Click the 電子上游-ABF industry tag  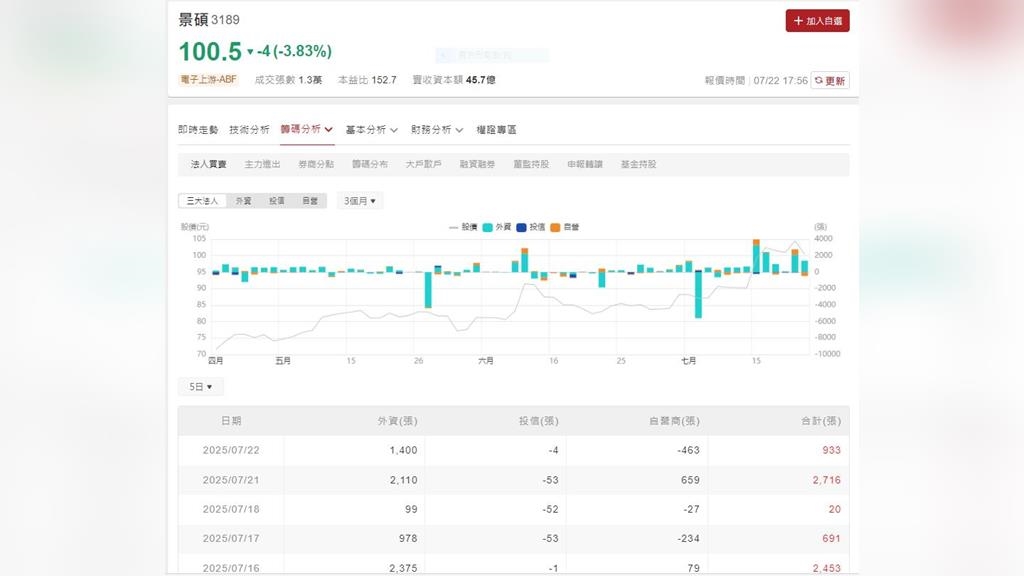pyautogui.click(x=209, y=80)
